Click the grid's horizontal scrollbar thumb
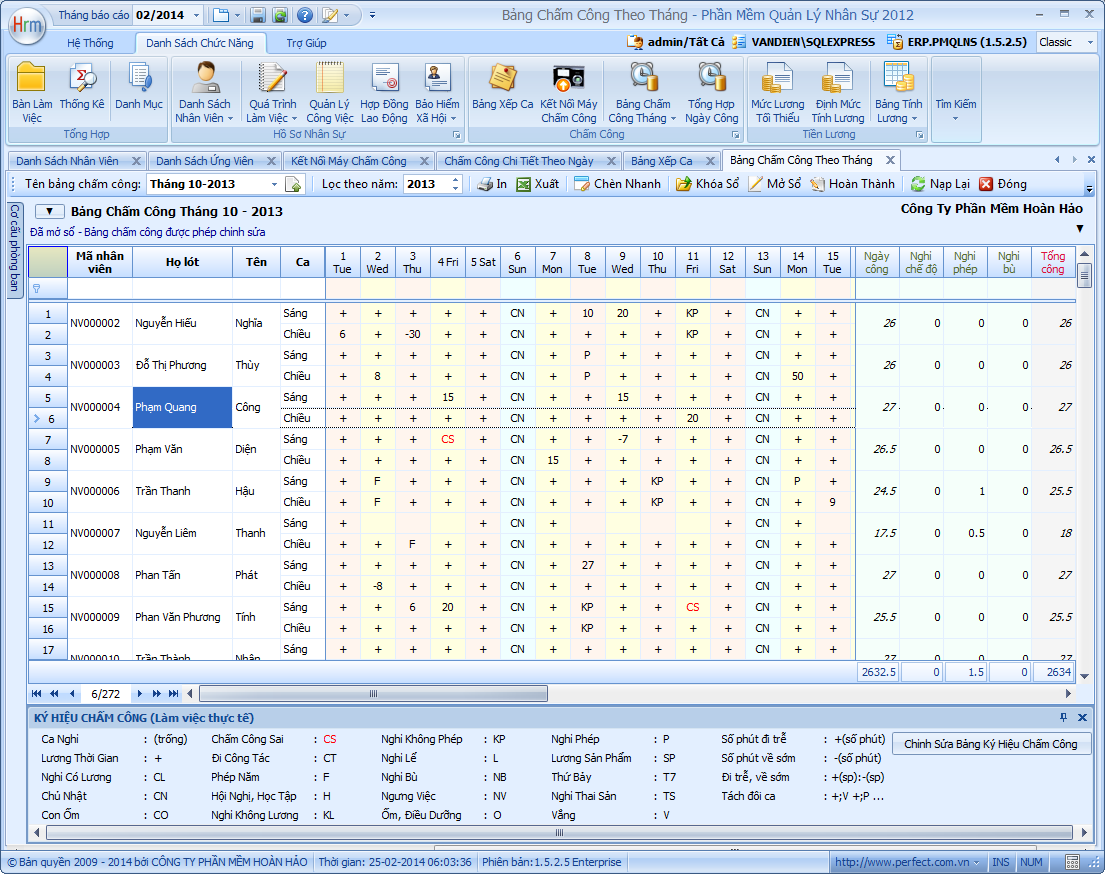The image size is (1105, 874). point(374,694)
